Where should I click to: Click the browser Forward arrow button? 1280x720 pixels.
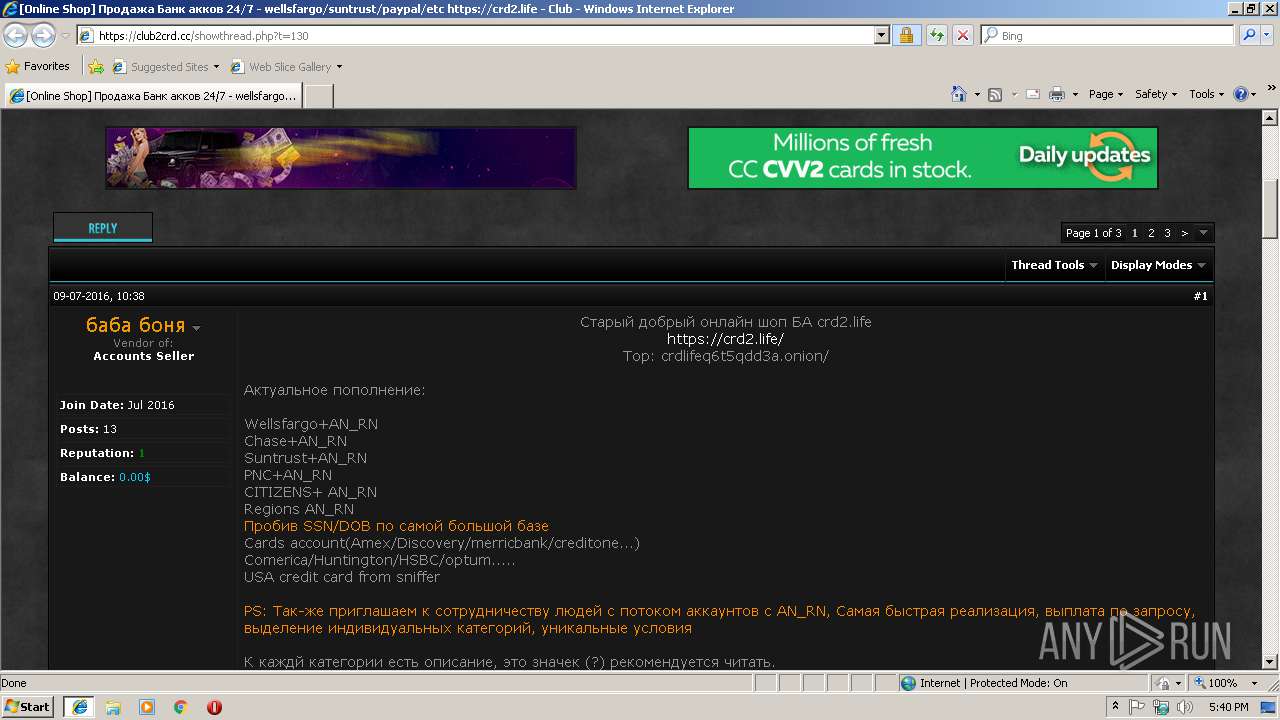point(43,35)
